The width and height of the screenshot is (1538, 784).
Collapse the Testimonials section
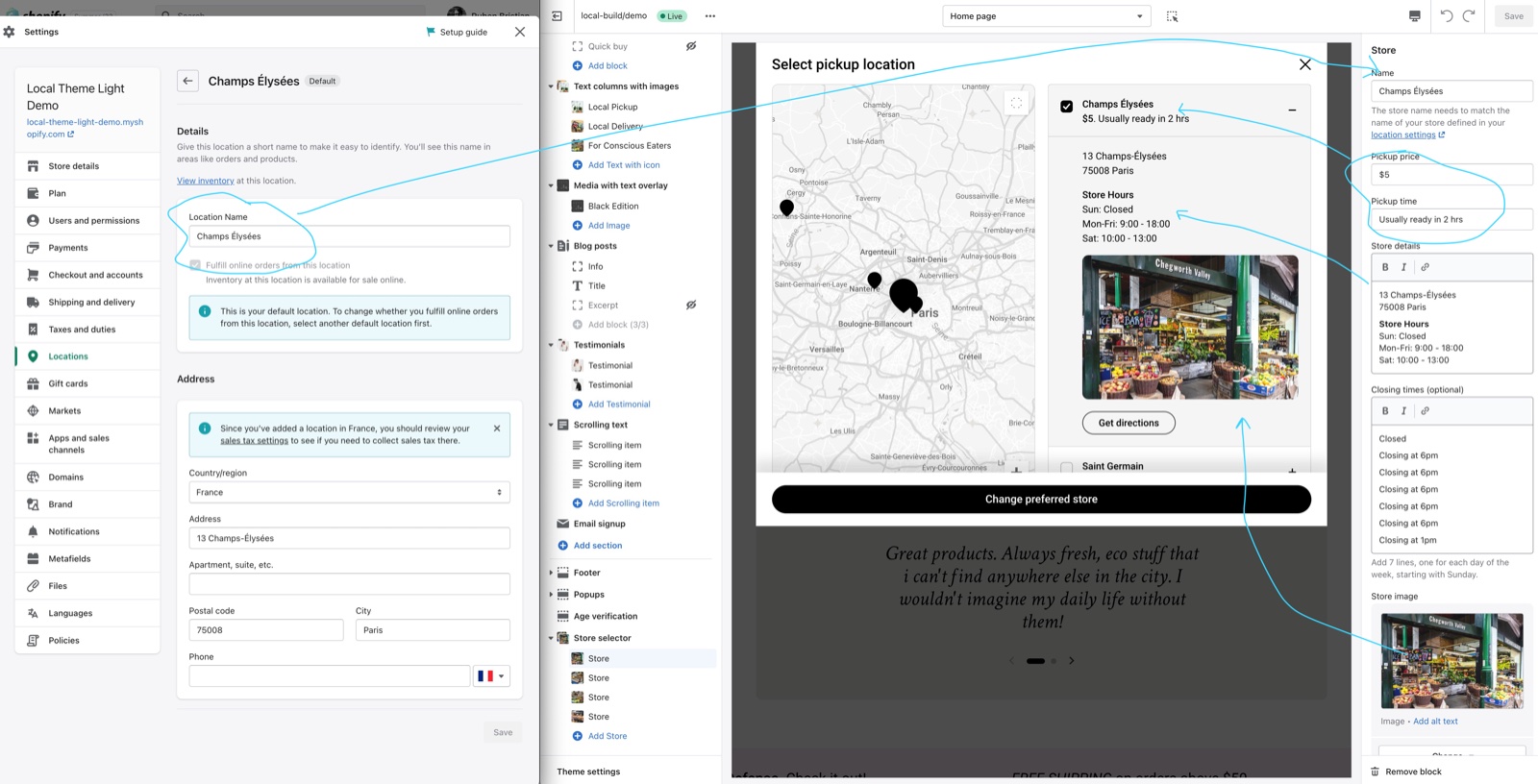(551, 345)
